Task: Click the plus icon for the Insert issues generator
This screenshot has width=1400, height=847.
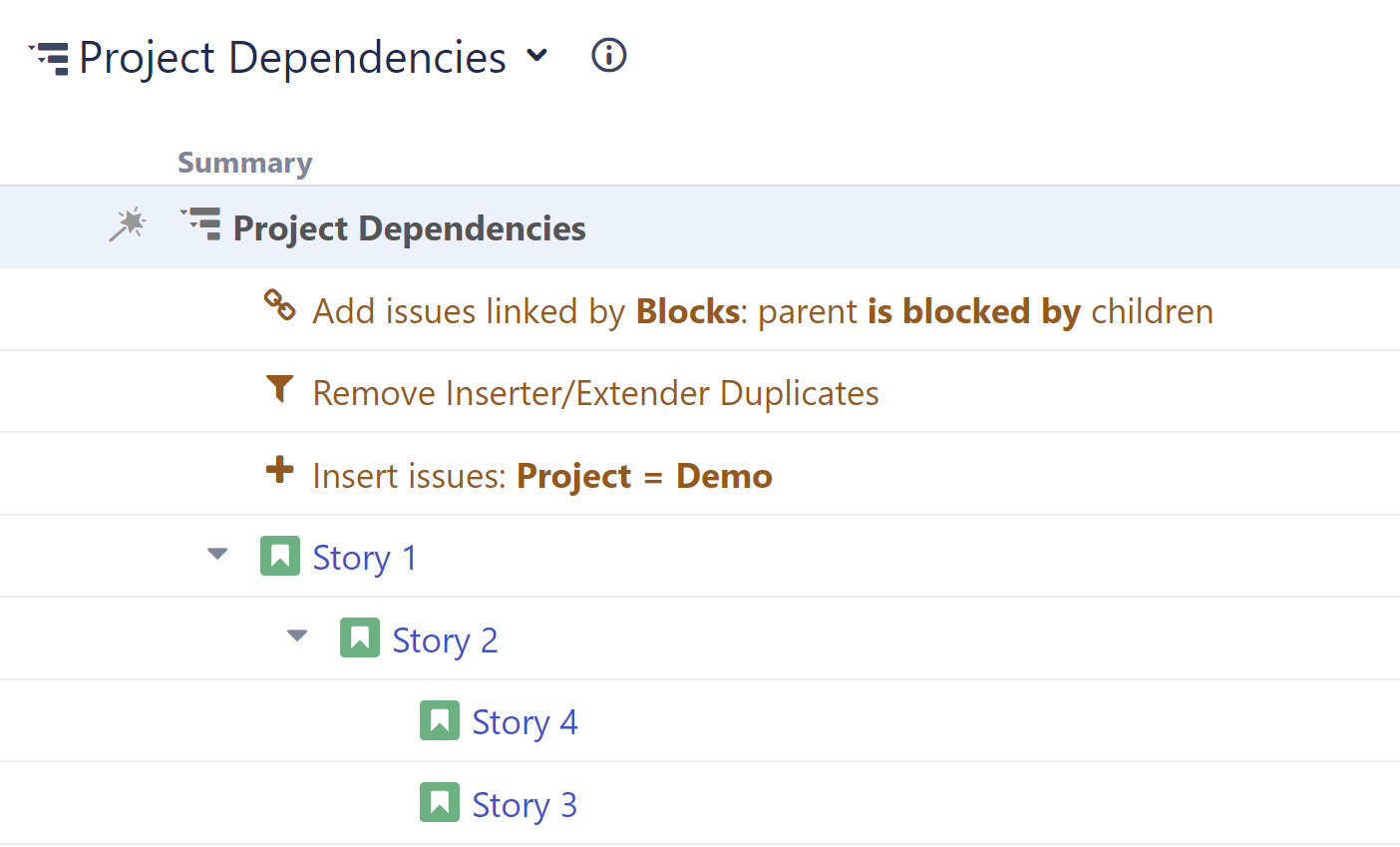Action: (x=280, y=470)
